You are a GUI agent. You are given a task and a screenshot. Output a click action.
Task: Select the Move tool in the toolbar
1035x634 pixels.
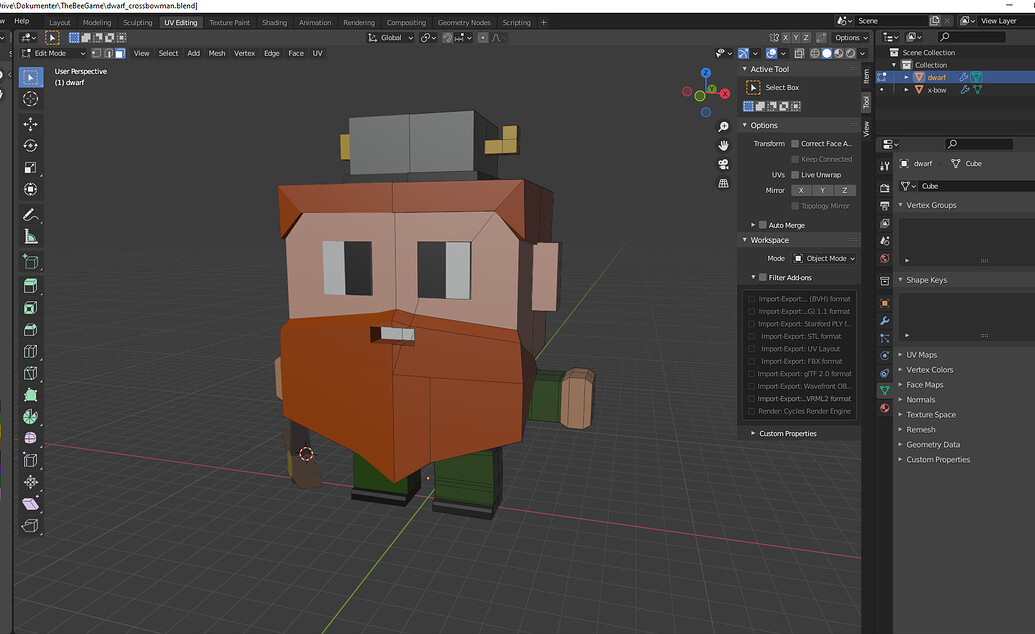tap(30, 124)
